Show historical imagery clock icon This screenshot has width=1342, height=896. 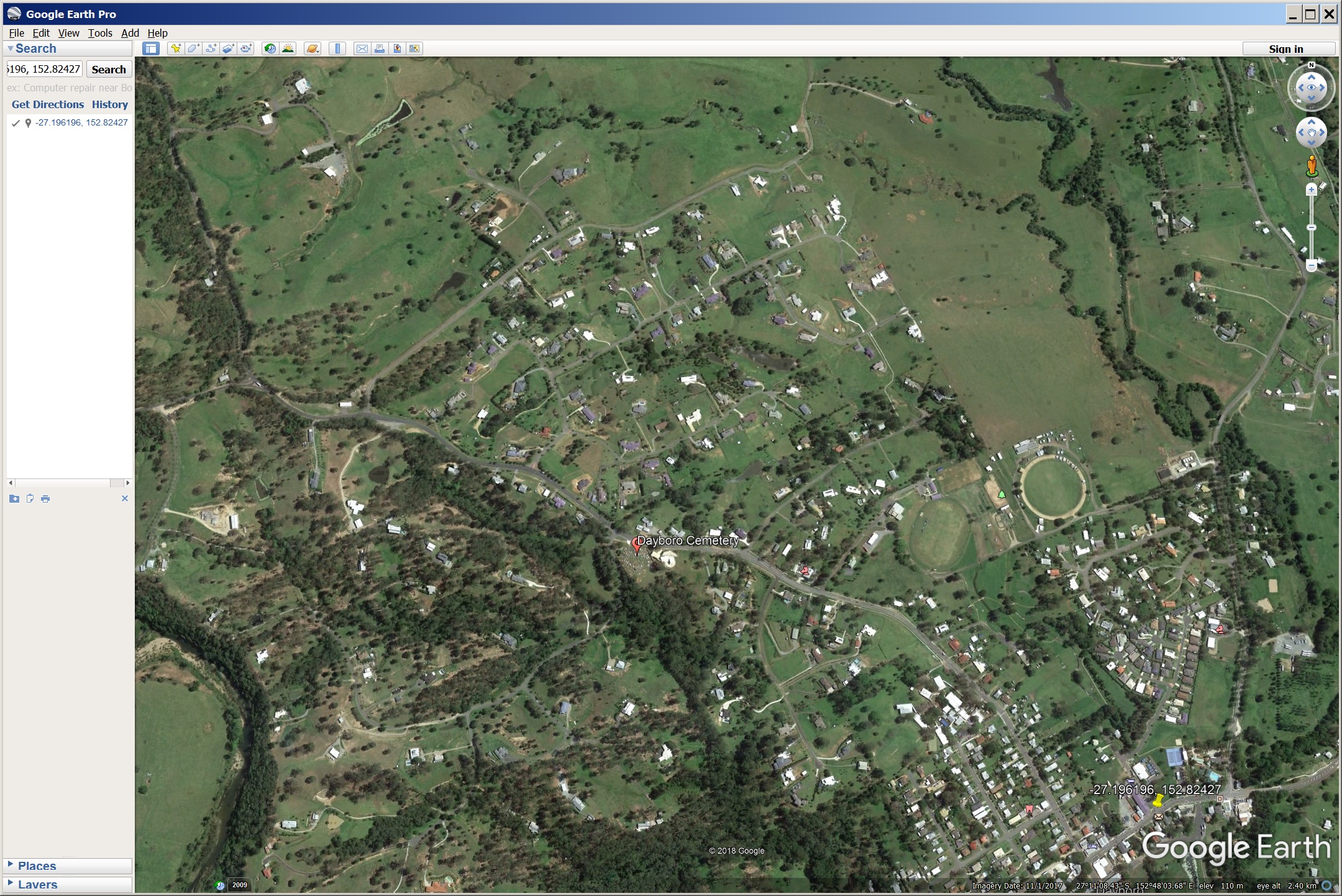coord(270,48)
